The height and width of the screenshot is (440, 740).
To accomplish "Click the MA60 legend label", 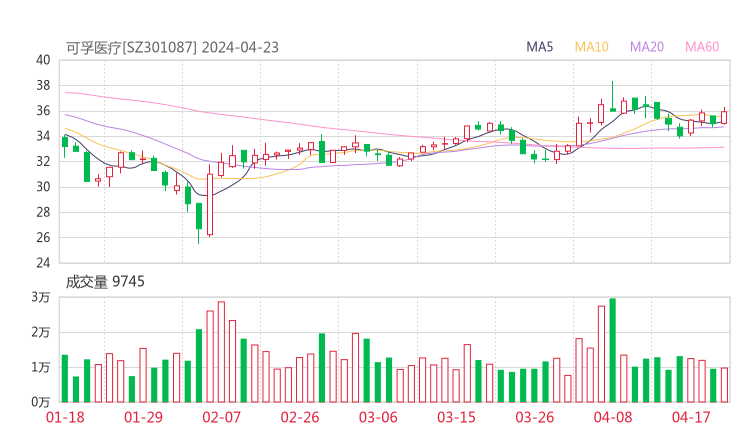I will click(x=702, y=47).
